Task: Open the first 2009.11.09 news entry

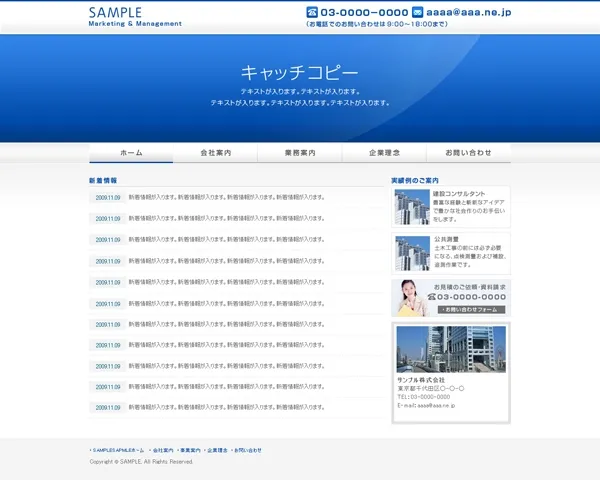Action: tap(108, 198)
